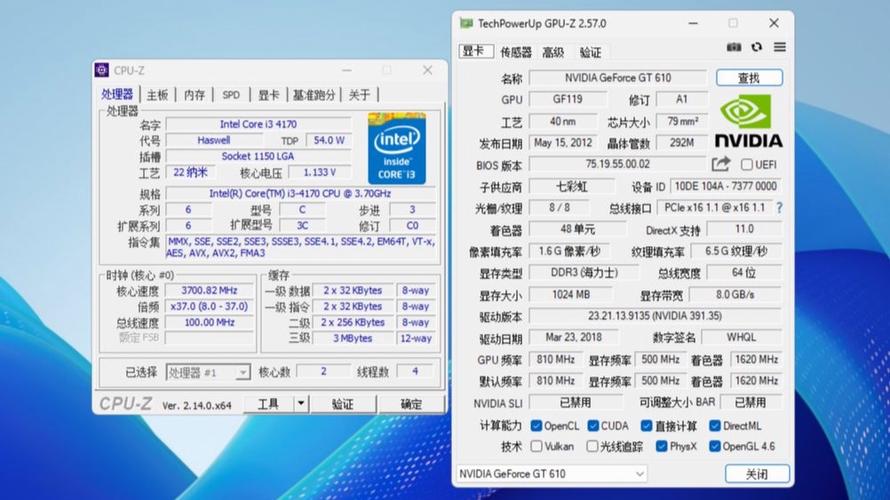890x500 pixels.
Task: Click the L3 cache value 3 MBytes
Action: tap(352, 338)
